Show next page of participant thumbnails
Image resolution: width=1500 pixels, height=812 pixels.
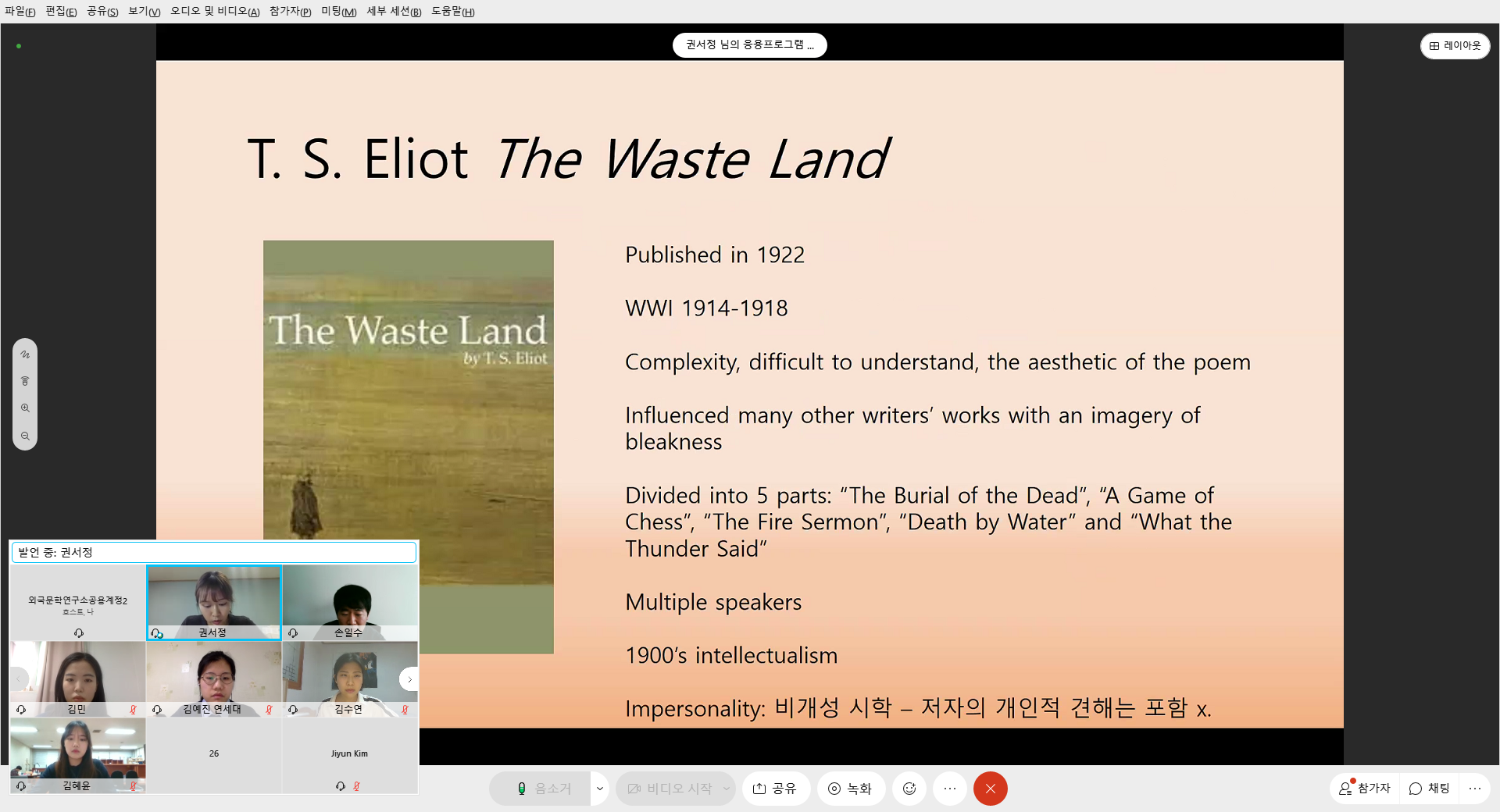pos(409,679)
